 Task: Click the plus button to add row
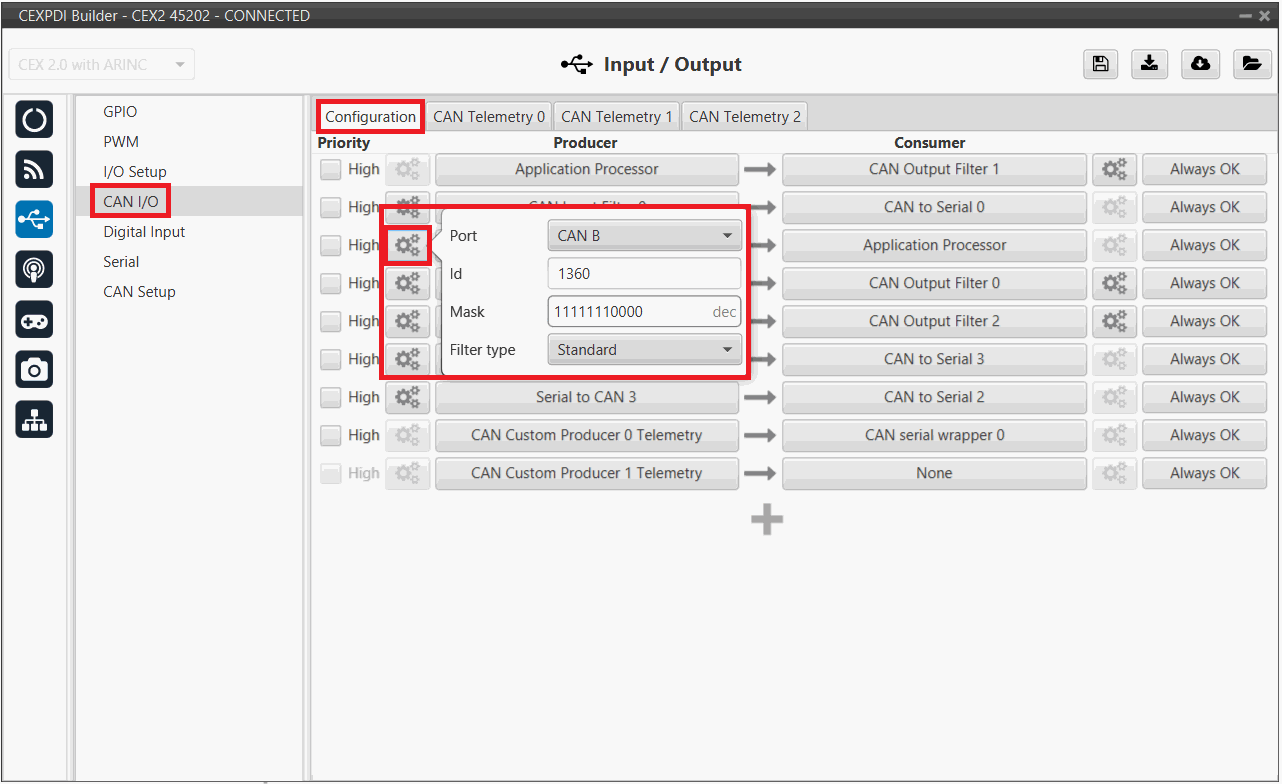click(767, 519)
